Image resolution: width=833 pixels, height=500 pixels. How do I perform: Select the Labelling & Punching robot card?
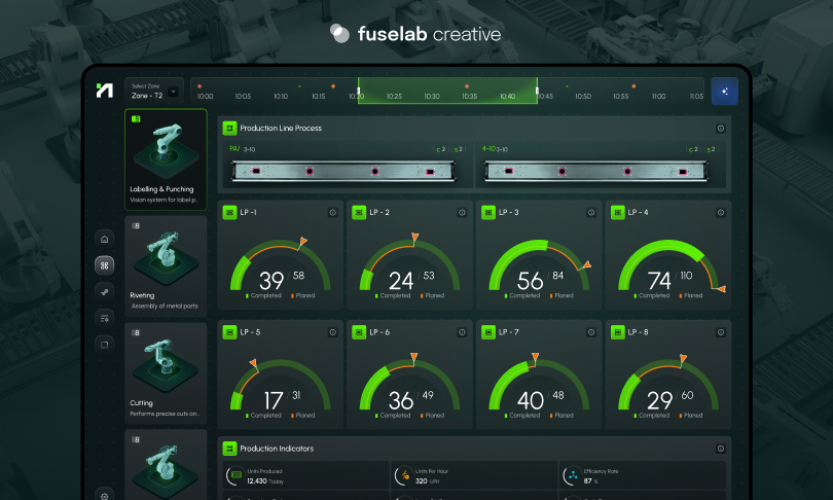click(x=166, y=159)
